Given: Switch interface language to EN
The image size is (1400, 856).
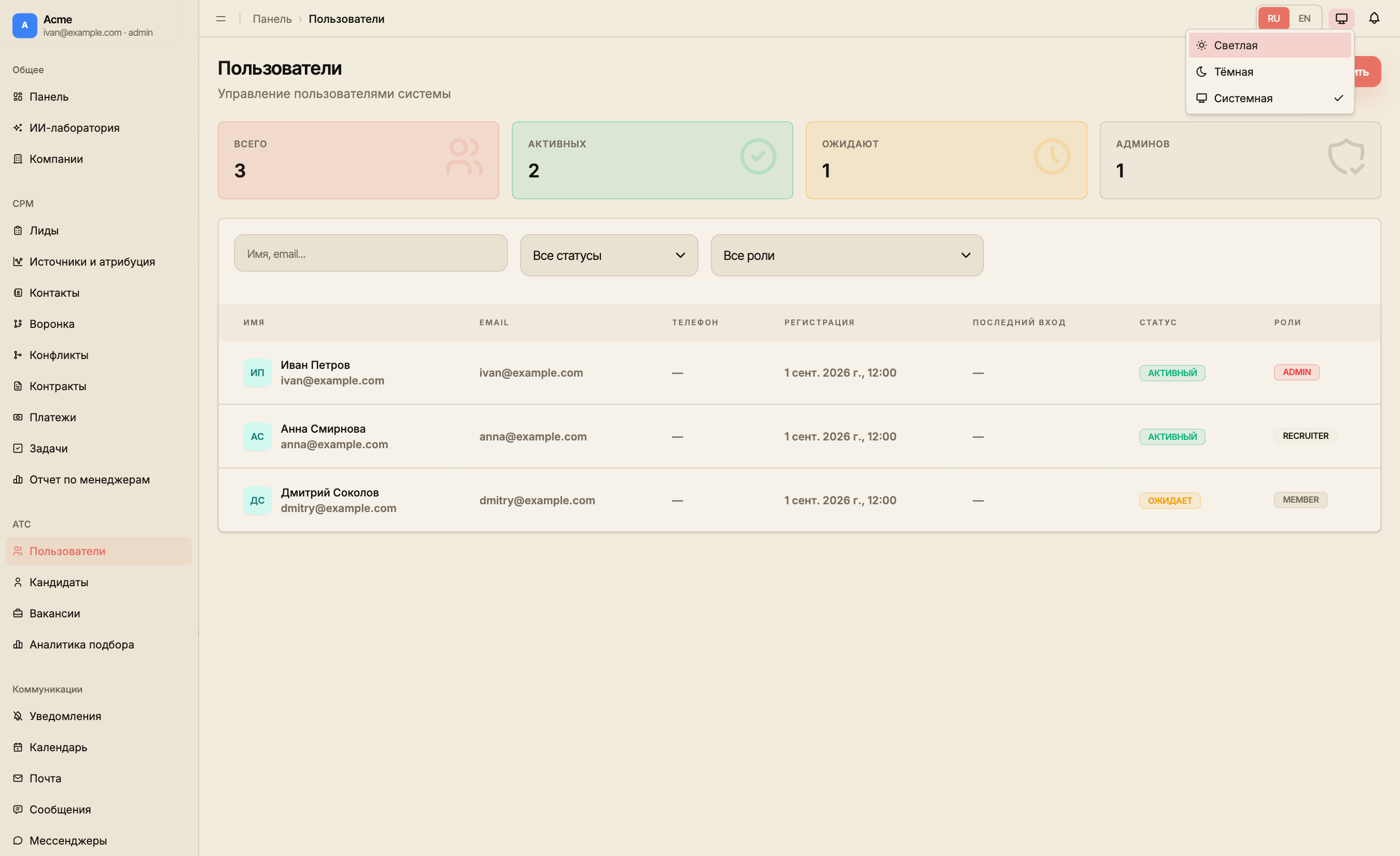Looking at the screenshot, I should pyautogui.click(x=1305, y=18).
